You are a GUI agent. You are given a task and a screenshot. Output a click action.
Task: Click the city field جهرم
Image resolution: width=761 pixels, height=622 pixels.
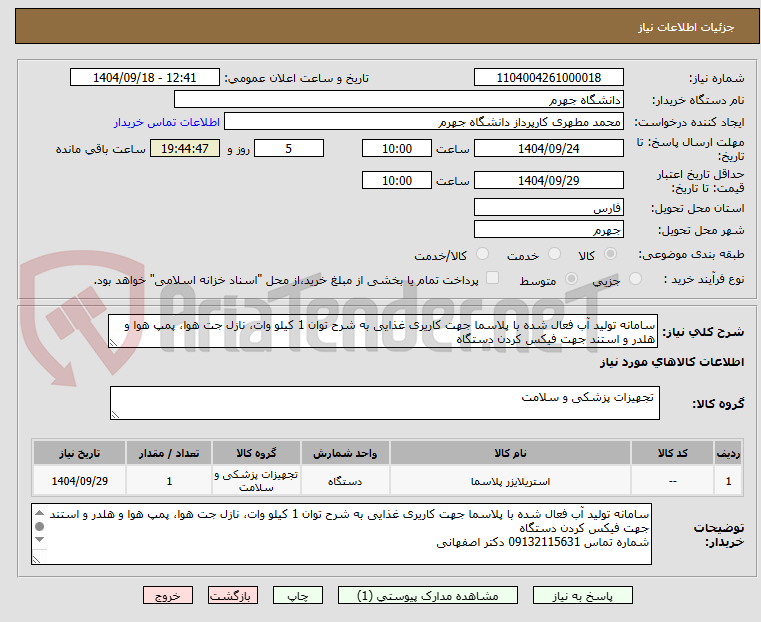click(x=548, y=229)
